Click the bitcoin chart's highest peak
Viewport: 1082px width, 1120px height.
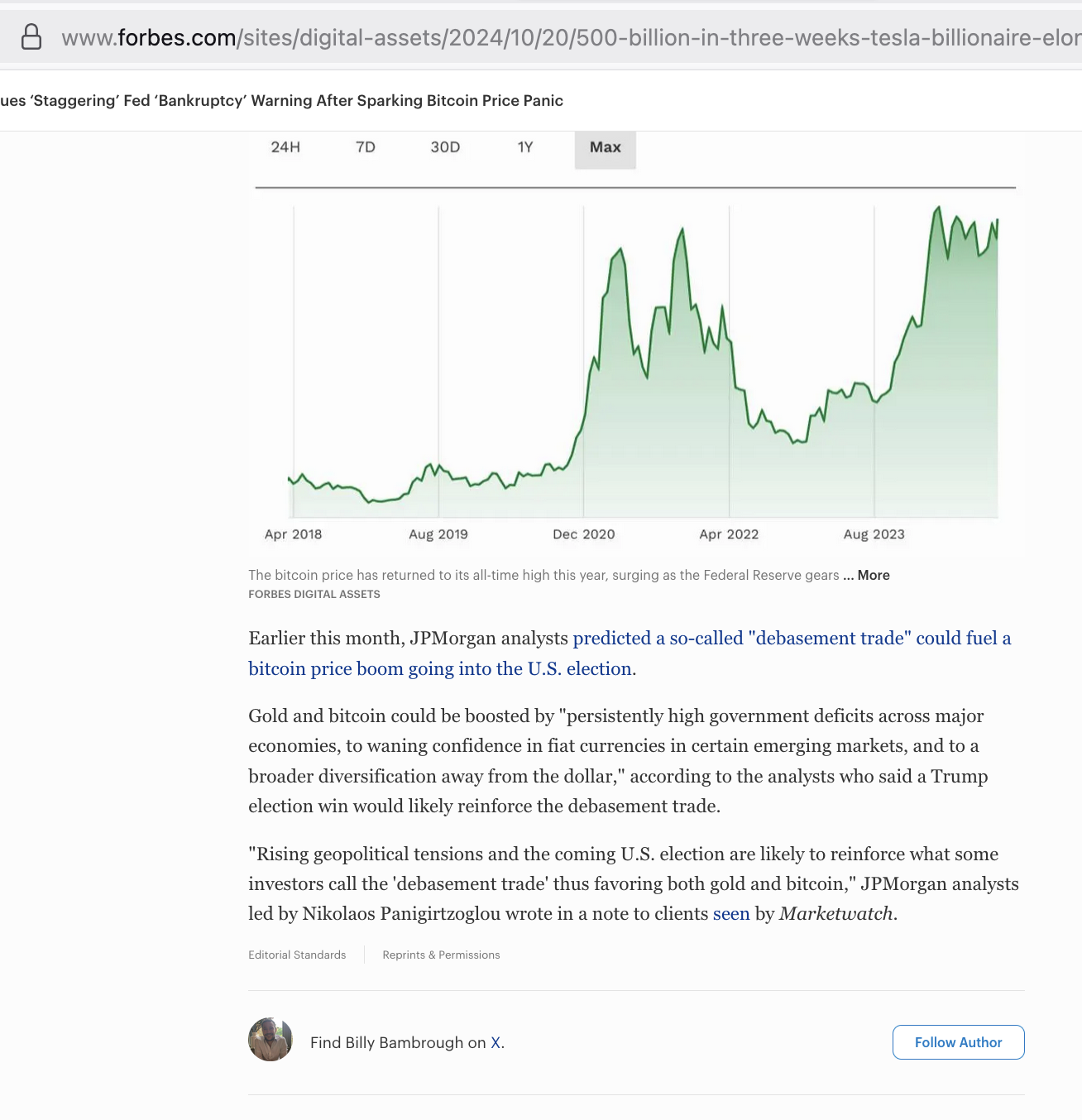pos(938,208)
